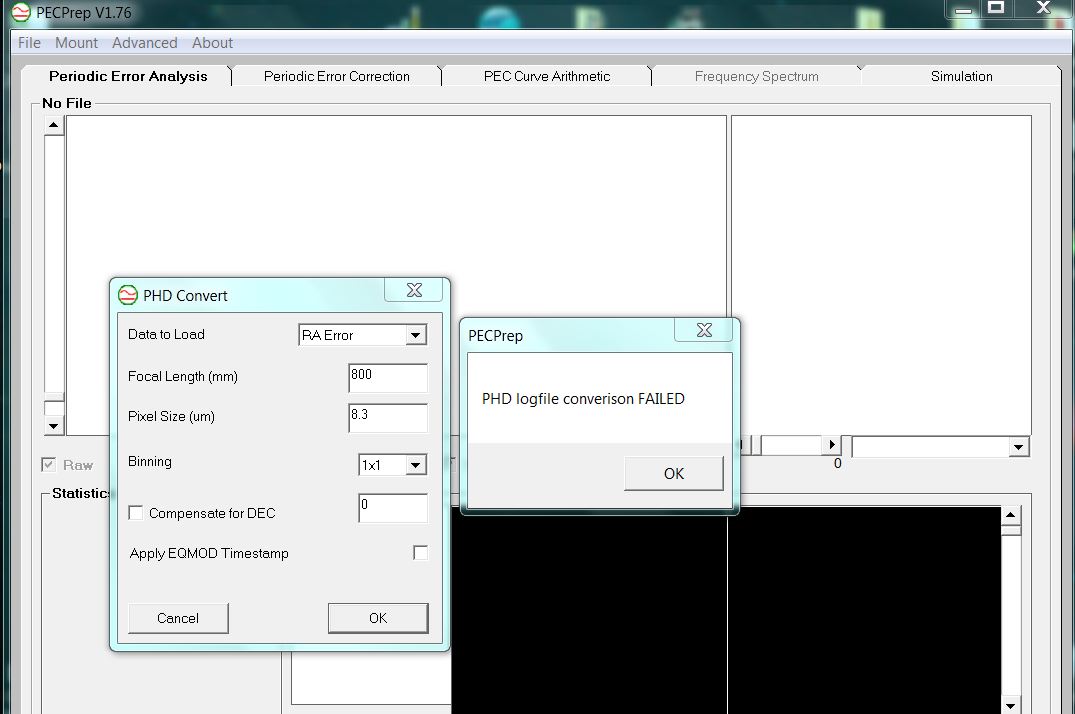Close the PECPrep error message box
Screen dimensions: 1075x714
[703, 330]
